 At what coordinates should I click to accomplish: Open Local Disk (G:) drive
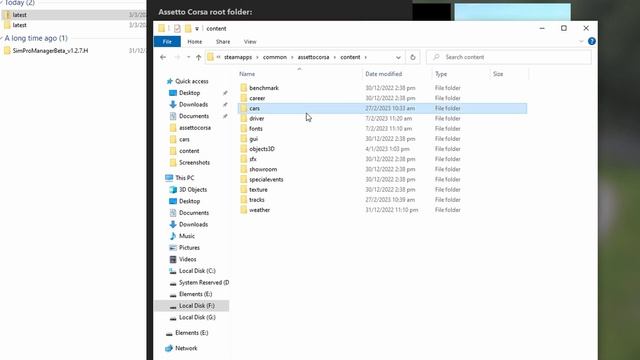tap(197, 317)
